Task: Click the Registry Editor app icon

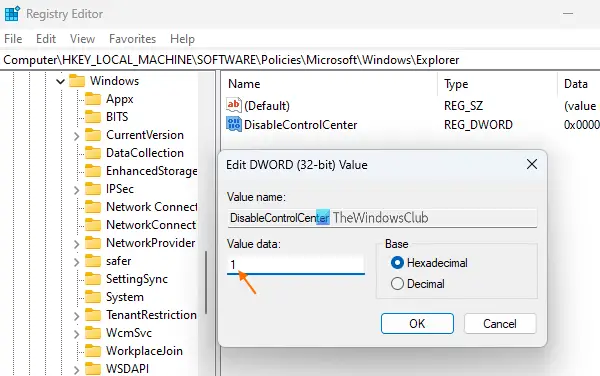Action: click(x=12, y=14)
